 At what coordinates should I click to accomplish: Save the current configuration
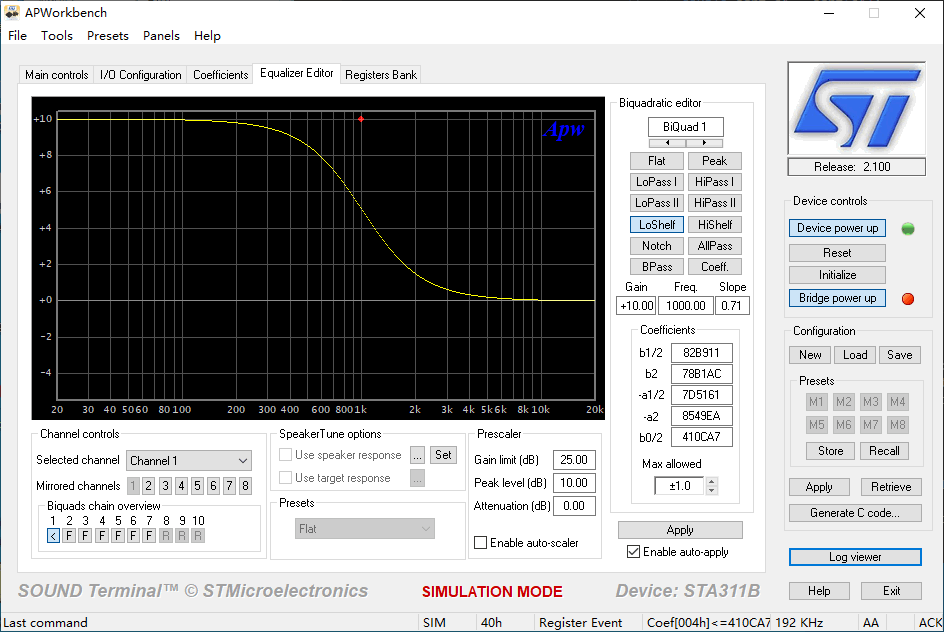pos(900,355)
